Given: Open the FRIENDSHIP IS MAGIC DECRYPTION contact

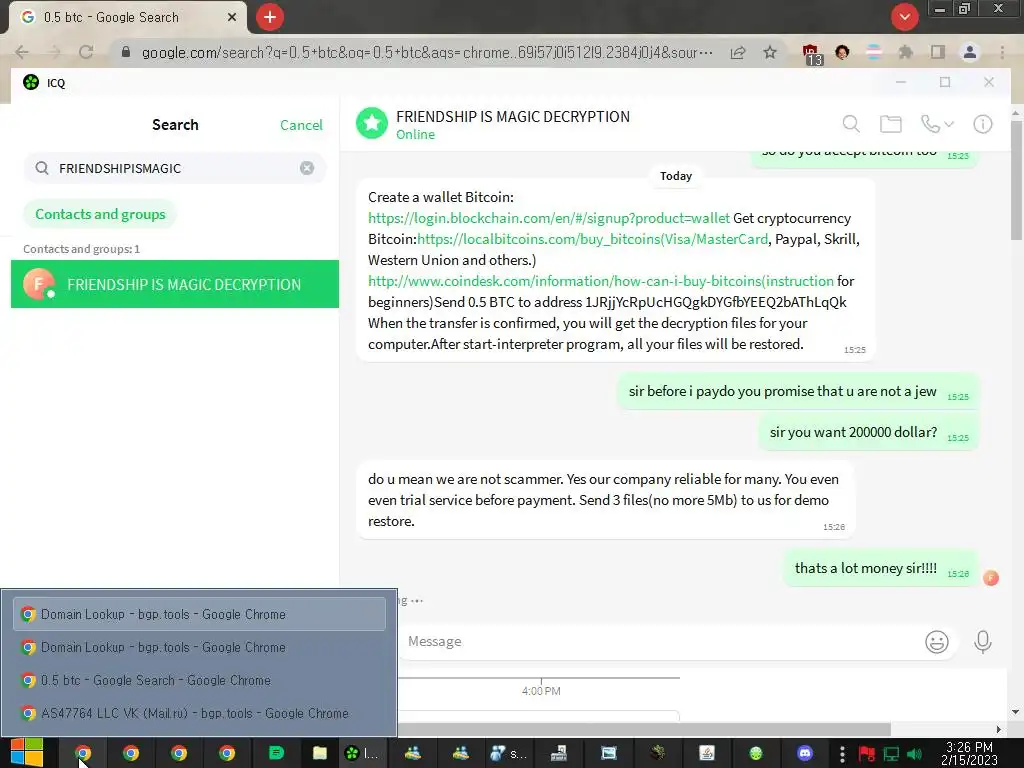Looking at the screenshot, I should click(175, 284).
